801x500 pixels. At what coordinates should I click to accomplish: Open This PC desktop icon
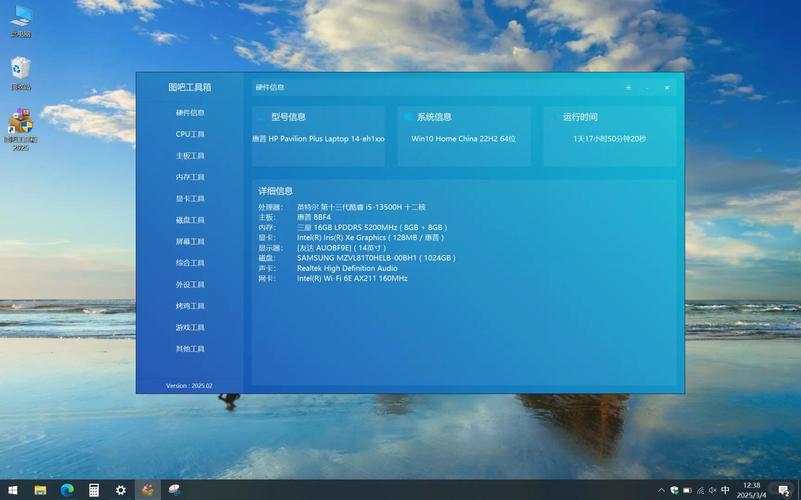tap(21, 21)
